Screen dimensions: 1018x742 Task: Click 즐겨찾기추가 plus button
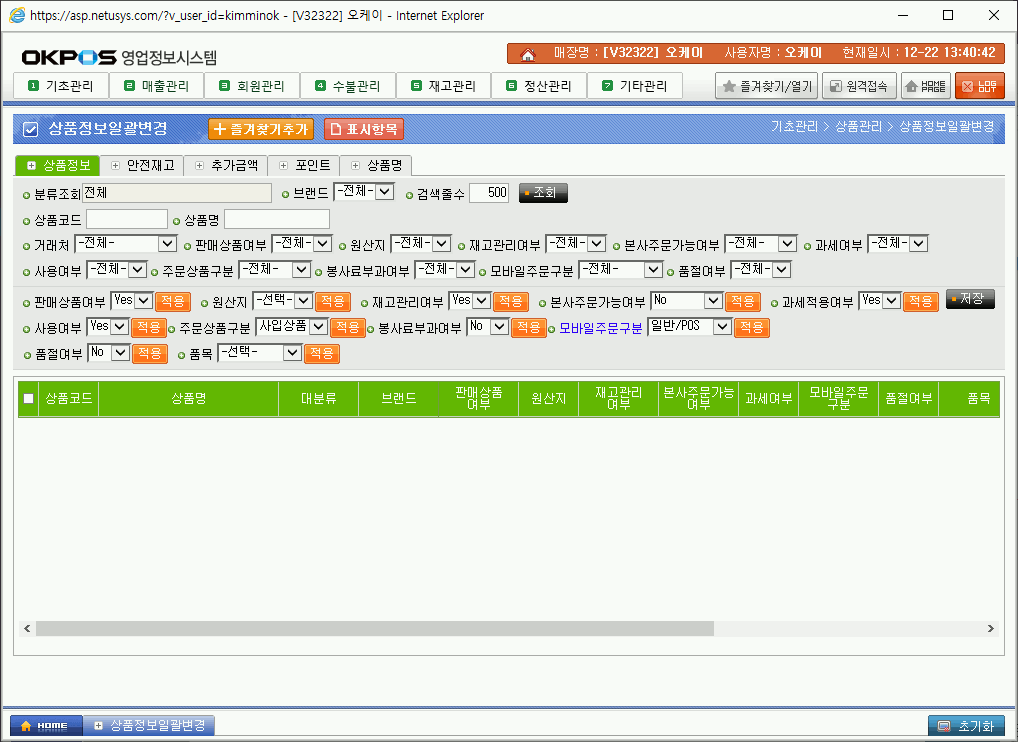click(260, 129)
